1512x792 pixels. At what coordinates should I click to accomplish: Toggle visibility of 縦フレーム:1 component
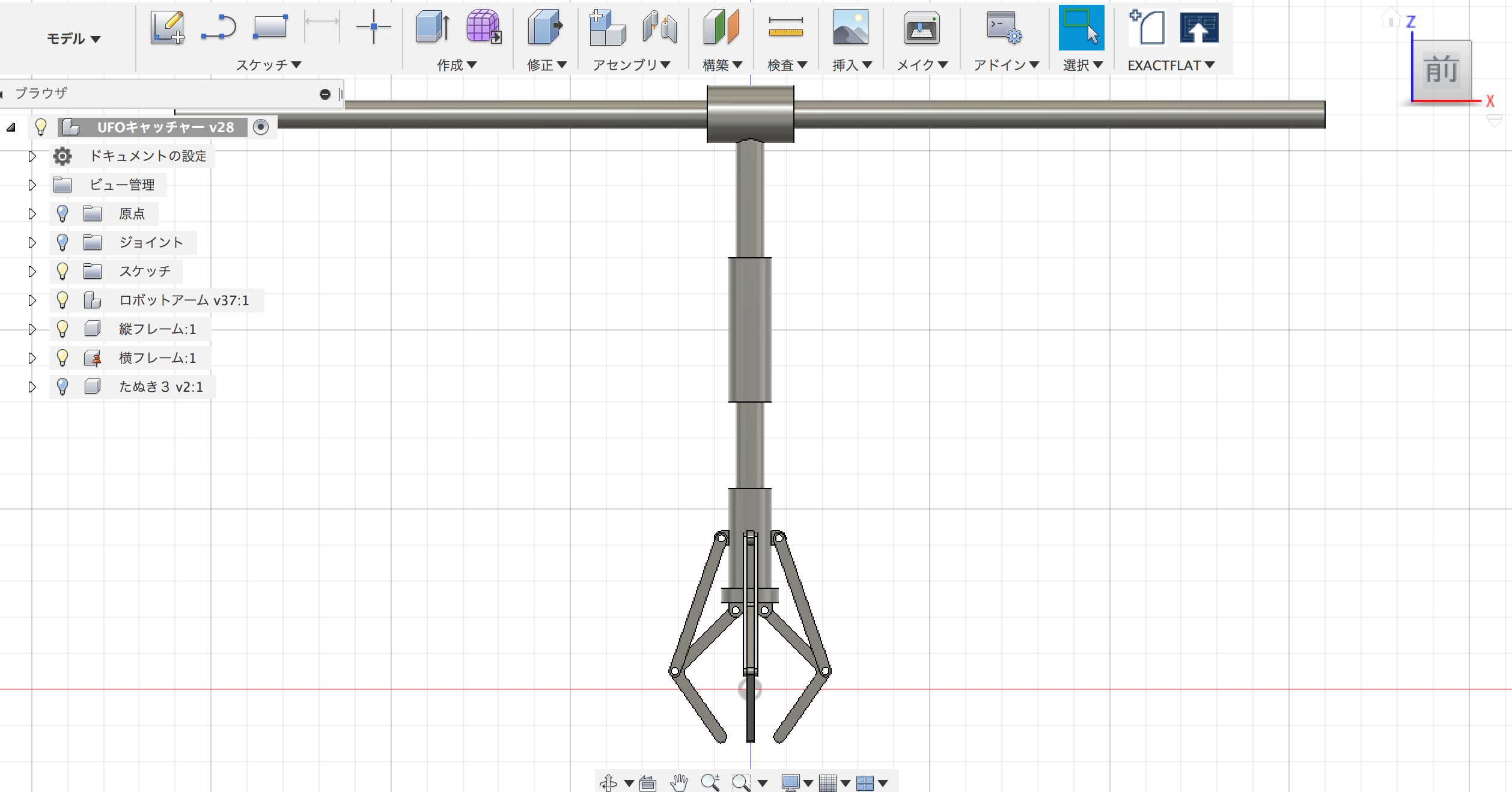(62, 329)
